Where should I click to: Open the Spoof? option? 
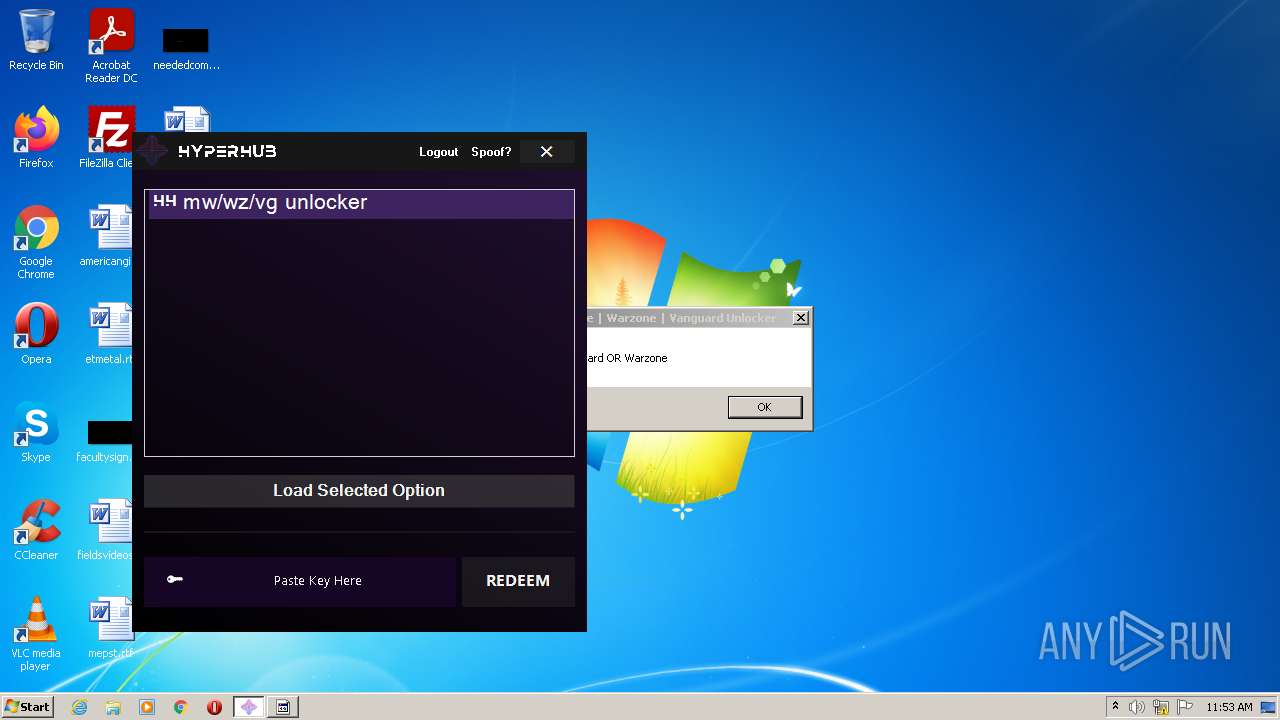[x=491, y=152]
